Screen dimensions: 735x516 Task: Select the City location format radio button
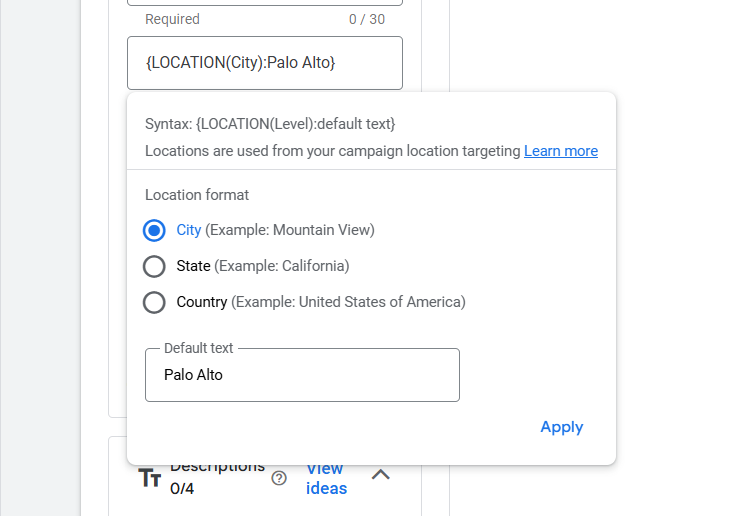tap(154, 231)
